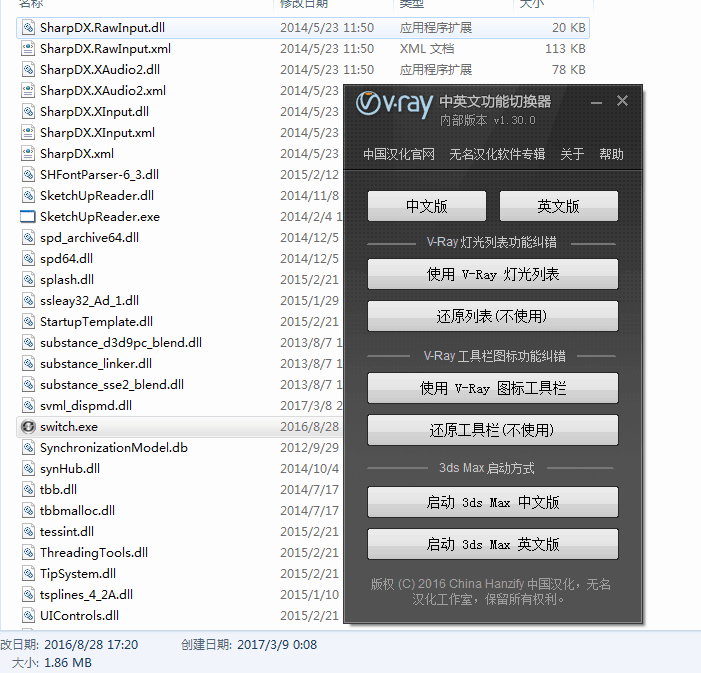Click the icon of SynchronizationModel.db

point(28,448)
